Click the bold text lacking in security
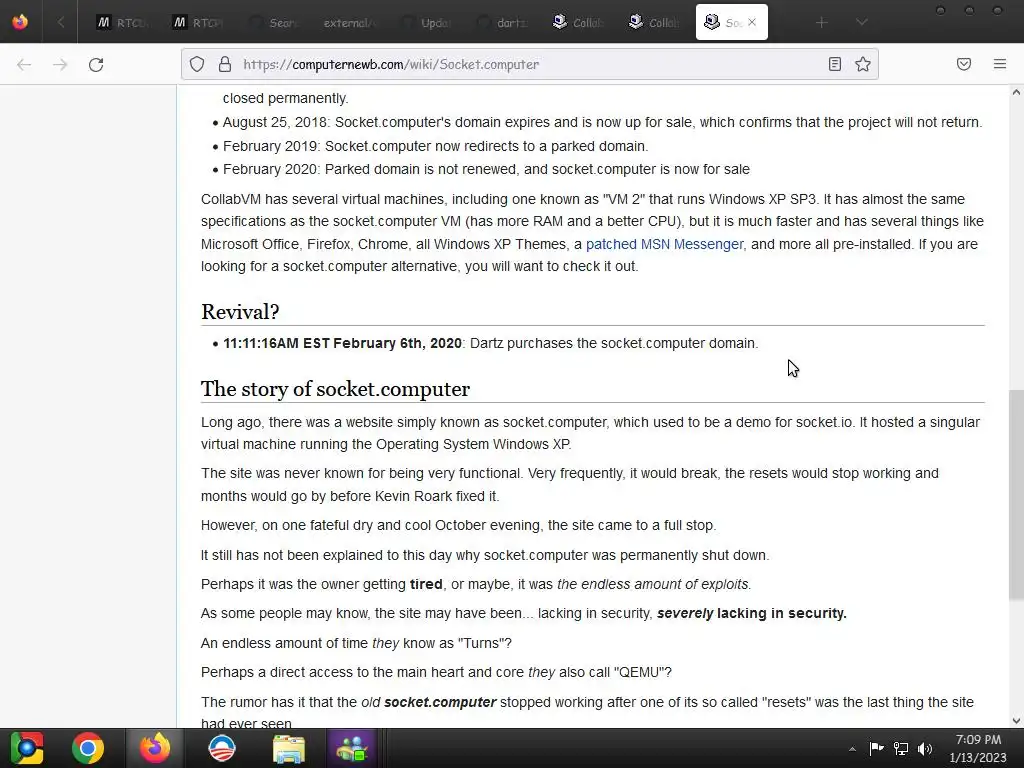 pos(782,613)
